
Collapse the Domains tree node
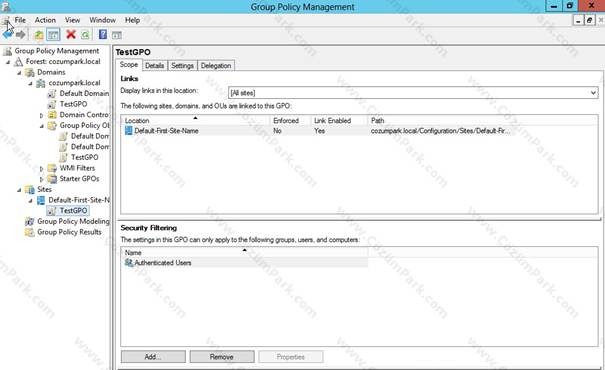click(19, 73)
